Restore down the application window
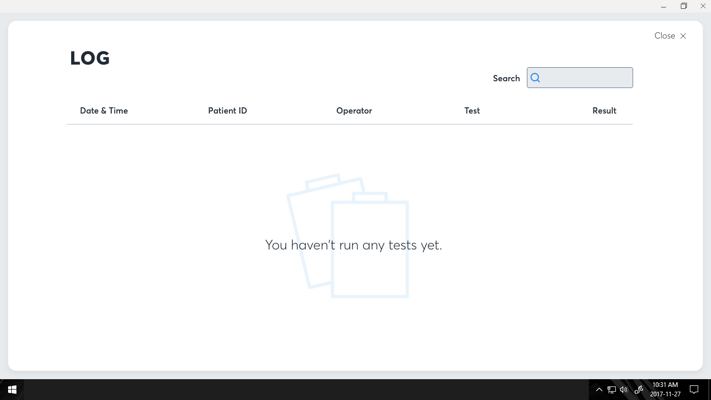This screenshot has height=400, width=711. point(683,6)
